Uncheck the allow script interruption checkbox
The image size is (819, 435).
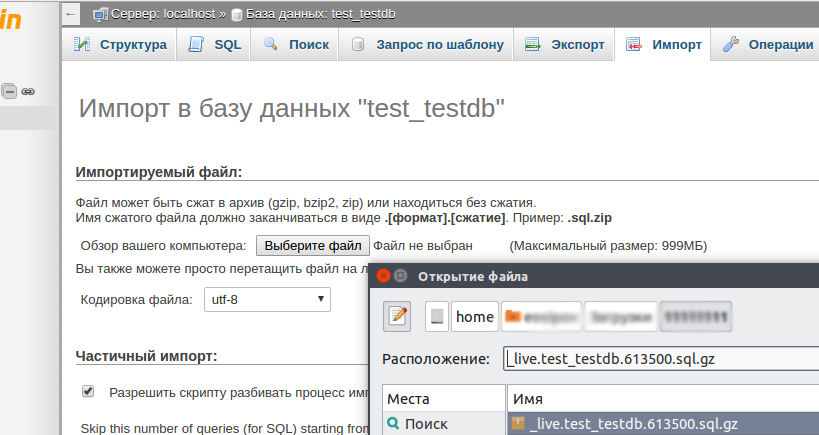click(88, 391)
